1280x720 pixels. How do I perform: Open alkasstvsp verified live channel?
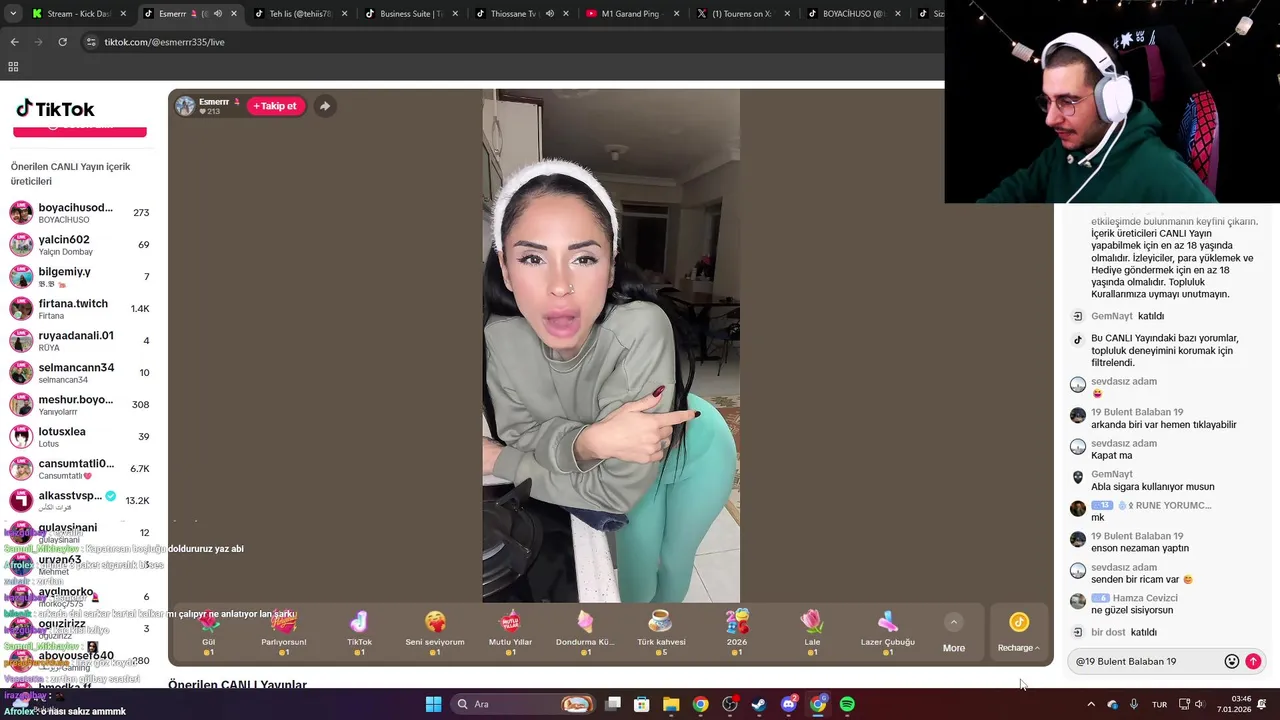coord(80,501)
